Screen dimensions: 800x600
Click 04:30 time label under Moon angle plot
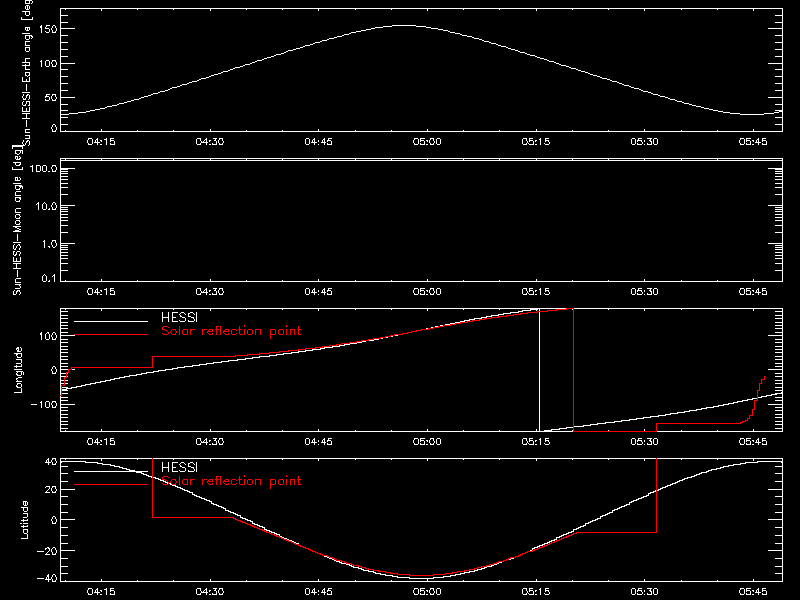(x=210, y=292)
